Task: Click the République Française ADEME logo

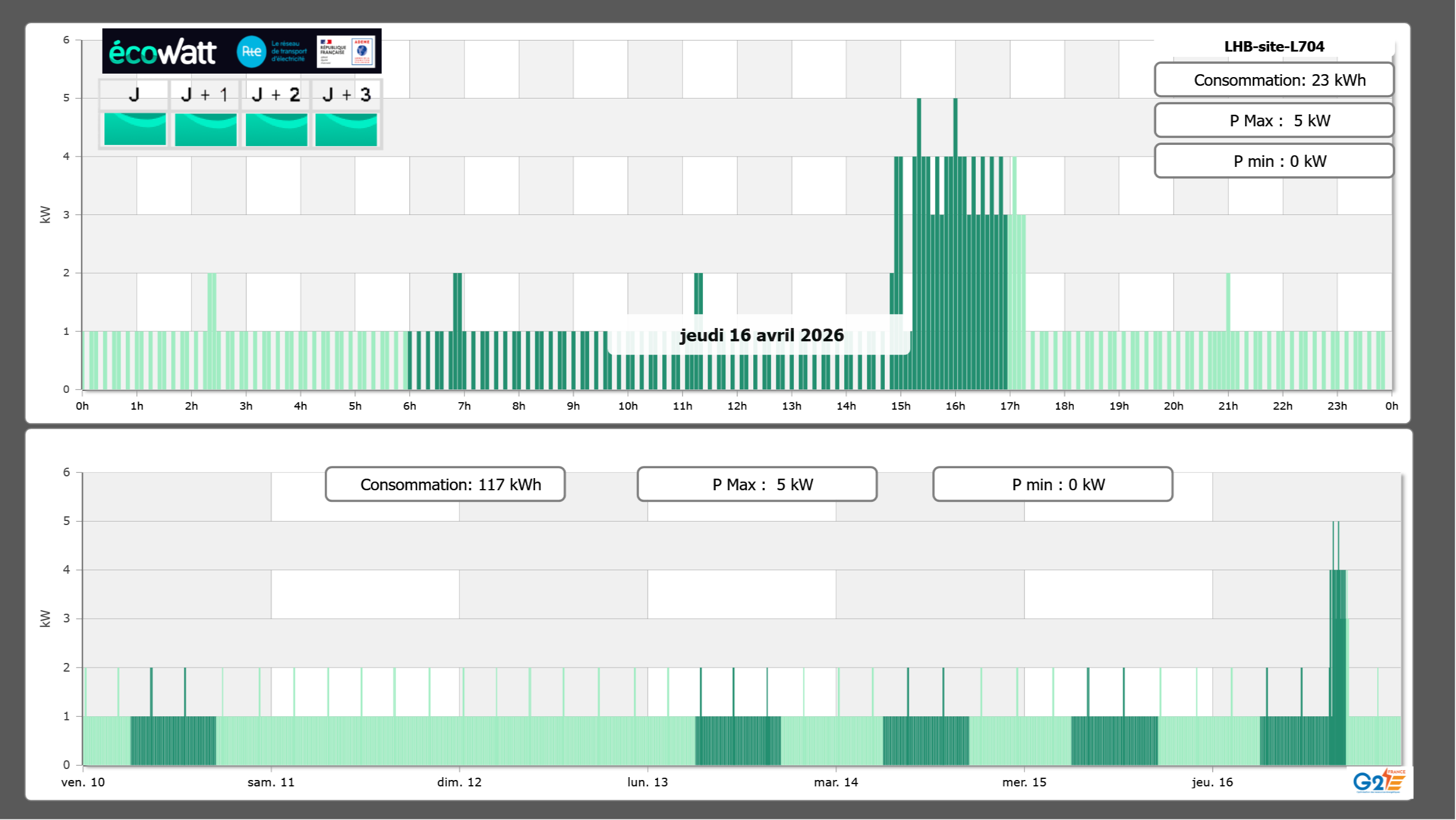Action: point(346,52)
